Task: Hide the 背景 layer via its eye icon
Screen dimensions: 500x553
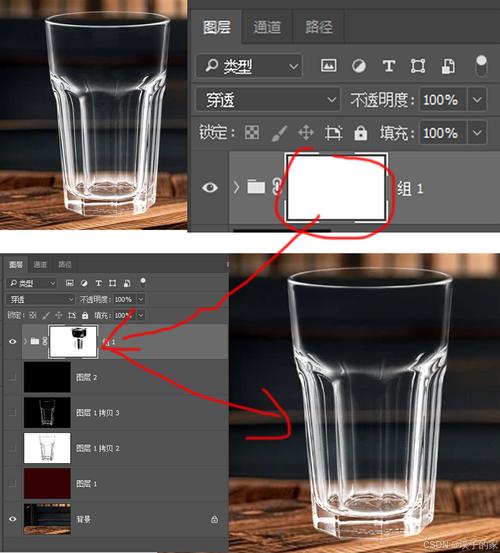Action: tap(12, 519)
